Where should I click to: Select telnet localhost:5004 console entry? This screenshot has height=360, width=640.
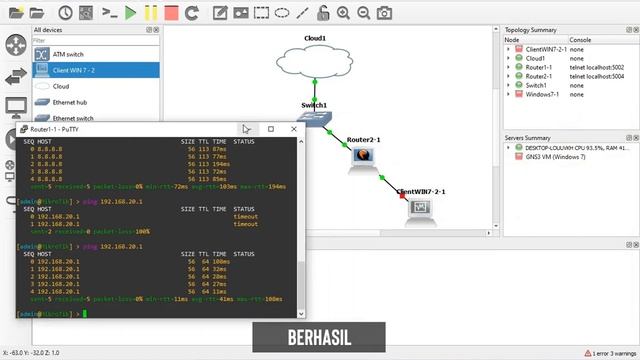(x=597, y=76)
